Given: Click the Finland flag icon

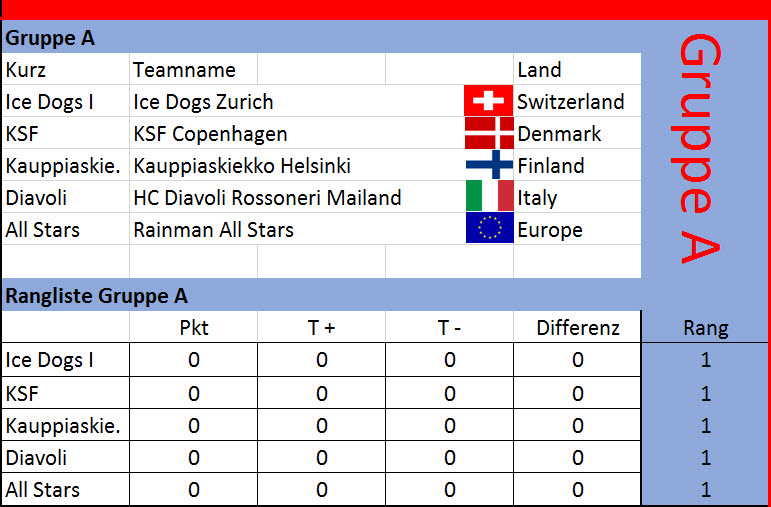Looking at the screenshot, I should click(490, 165).
